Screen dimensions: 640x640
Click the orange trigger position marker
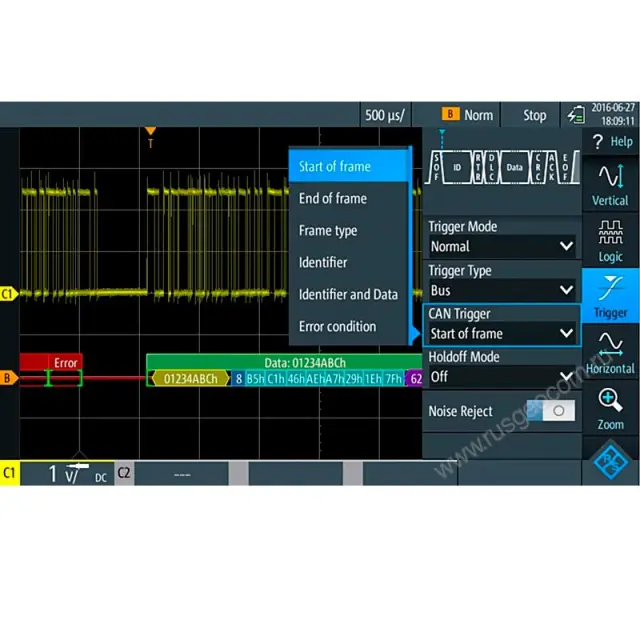pos(150,132)
